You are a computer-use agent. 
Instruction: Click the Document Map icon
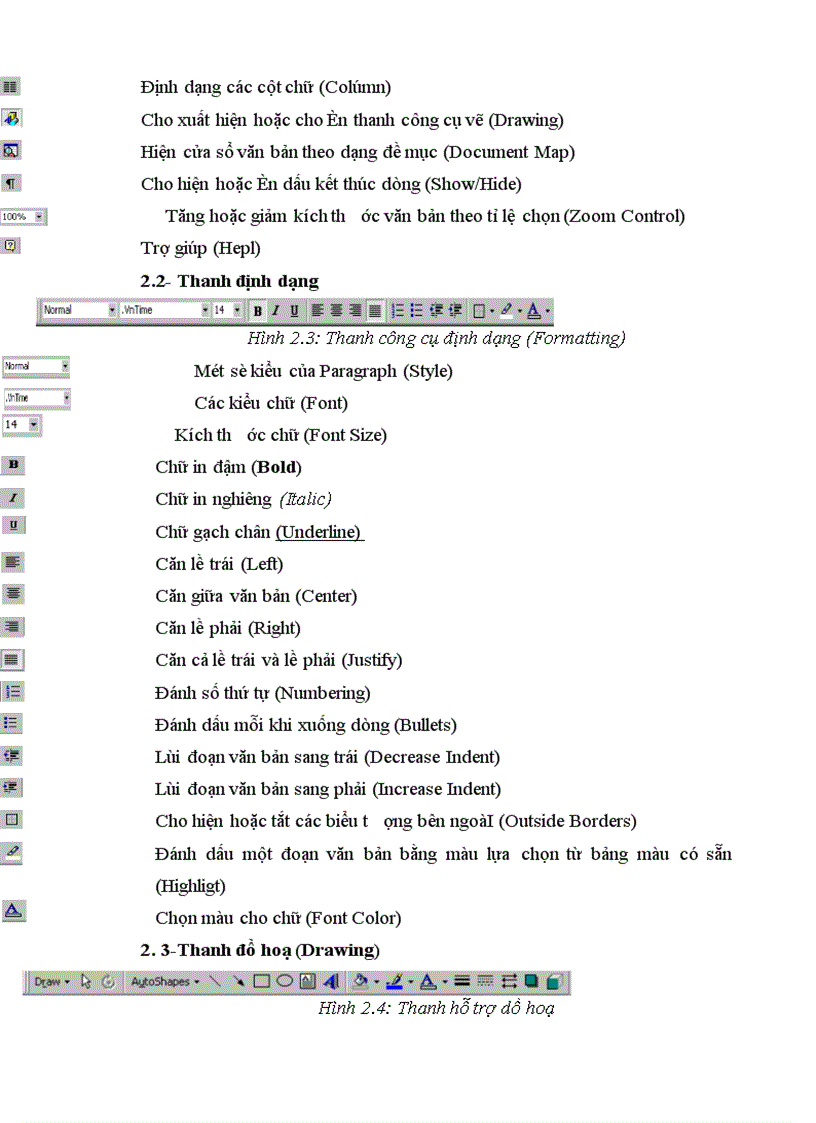click(10, 151)
